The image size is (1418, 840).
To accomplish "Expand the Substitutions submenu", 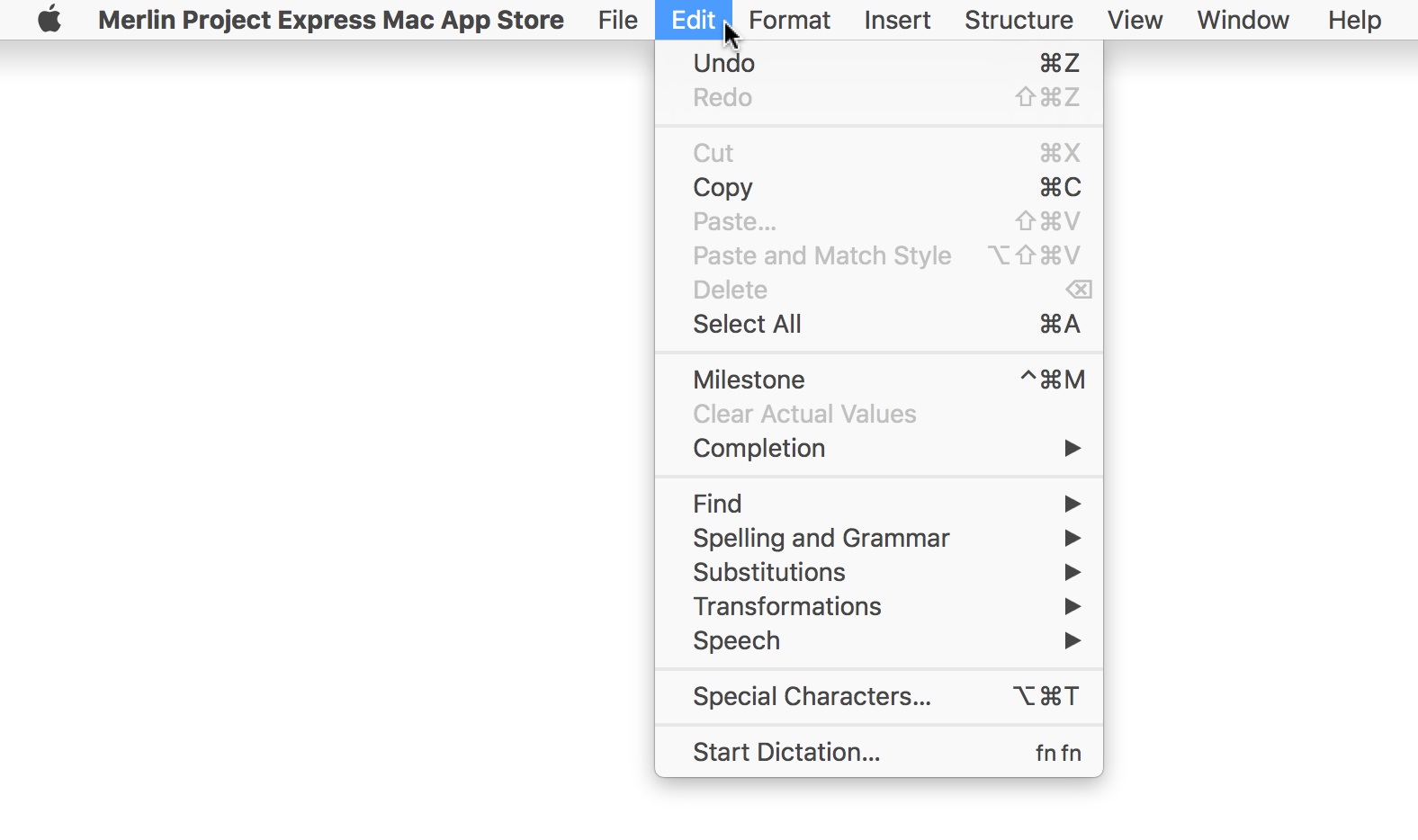I will tap(879, 572).
